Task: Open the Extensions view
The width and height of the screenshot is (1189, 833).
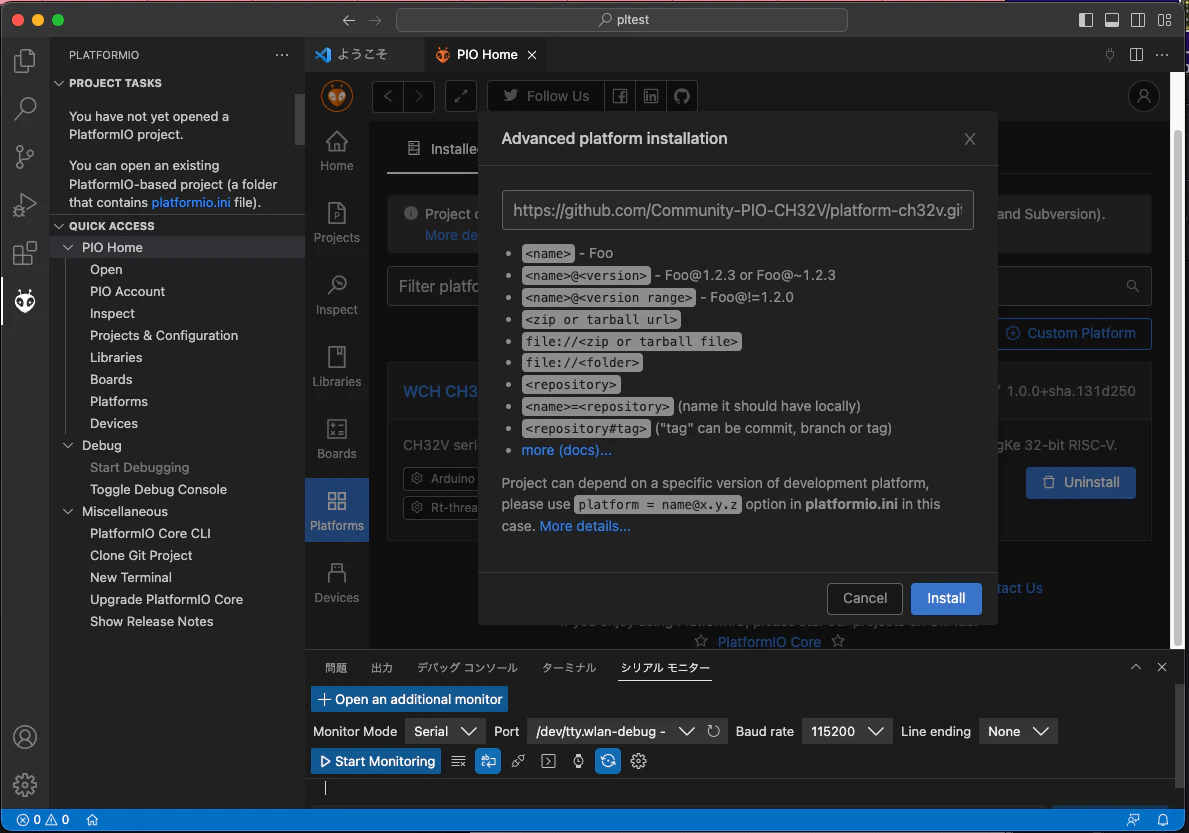Action: 24,253
